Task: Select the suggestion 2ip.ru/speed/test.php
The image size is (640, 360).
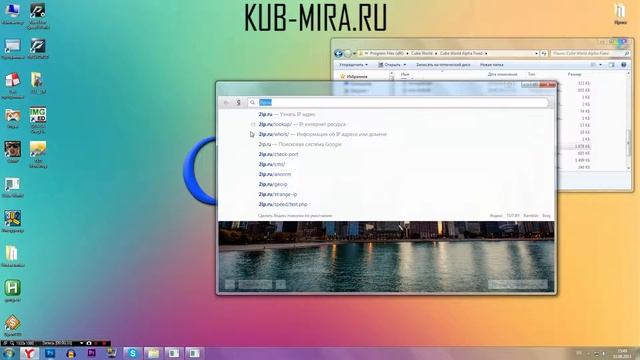Action: point(283,204)
